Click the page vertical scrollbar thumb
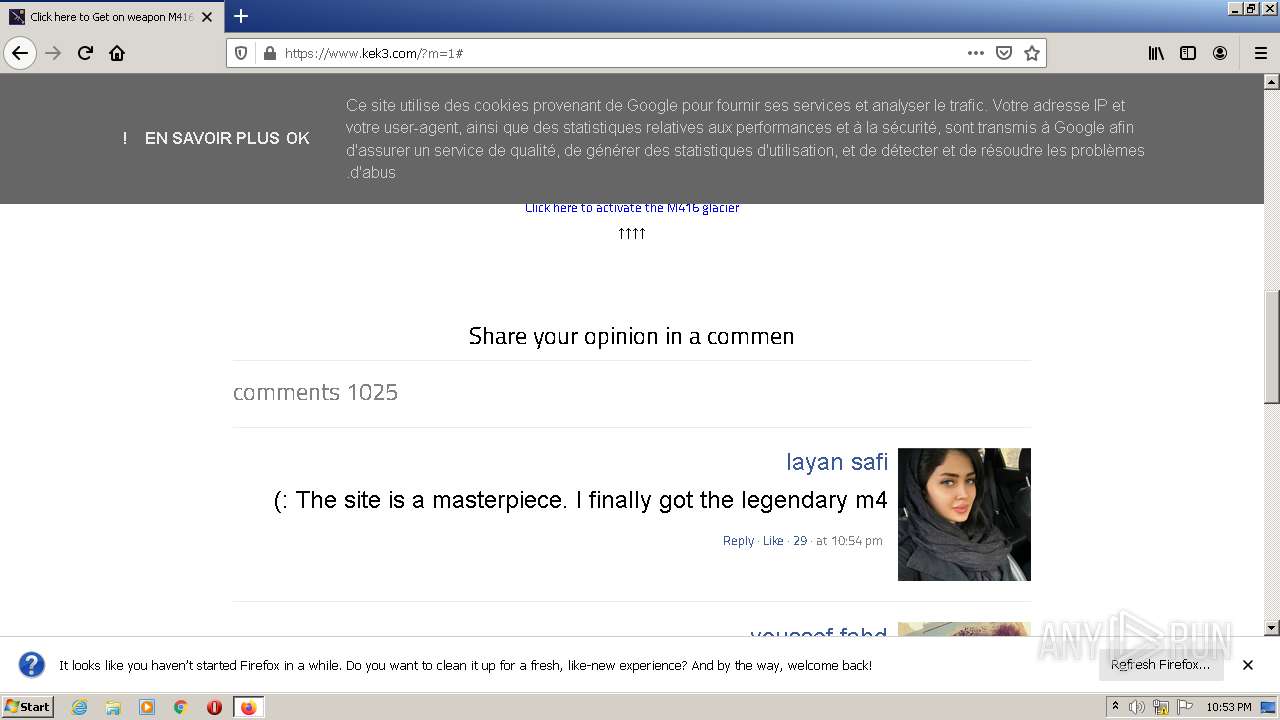 click(1271, 347)
